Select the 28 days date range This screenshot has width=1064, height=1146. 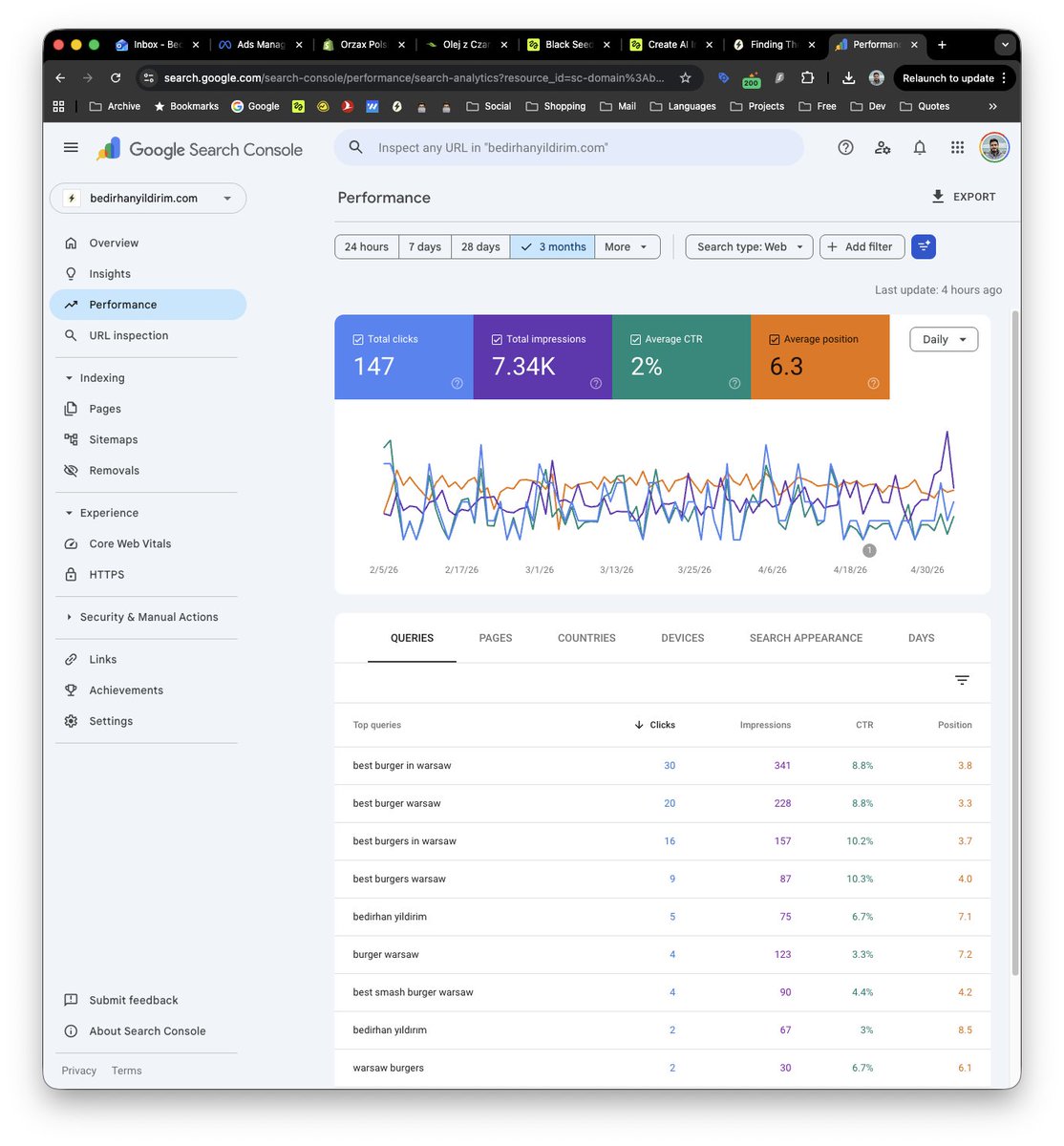(x=480, y=246)
